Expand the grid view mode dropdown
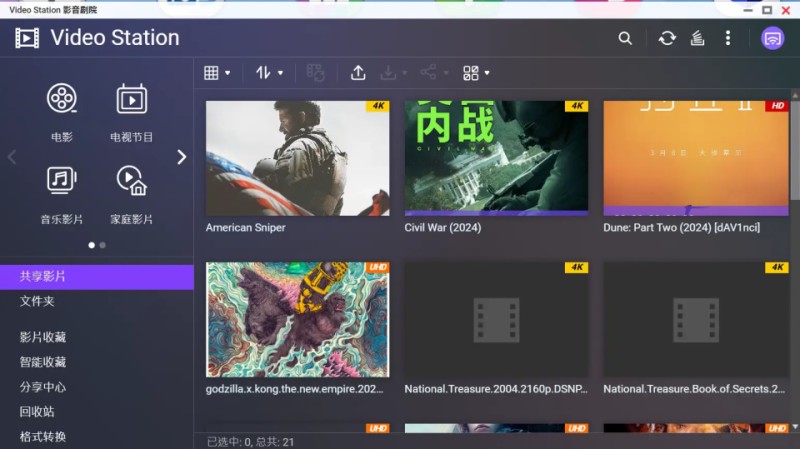This screenshot has height=449, width=800. tap(217, 73)
